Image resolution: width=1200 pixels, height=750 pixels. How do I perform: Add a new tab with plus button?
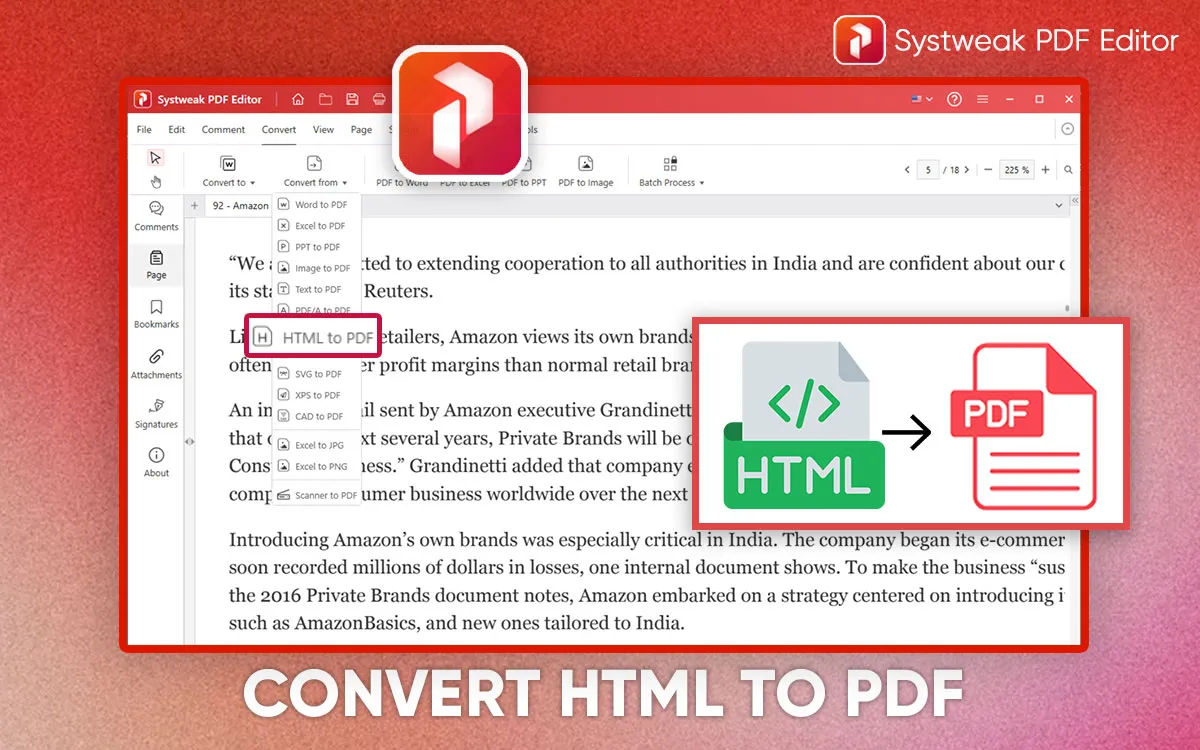click(x=195, y=206)
